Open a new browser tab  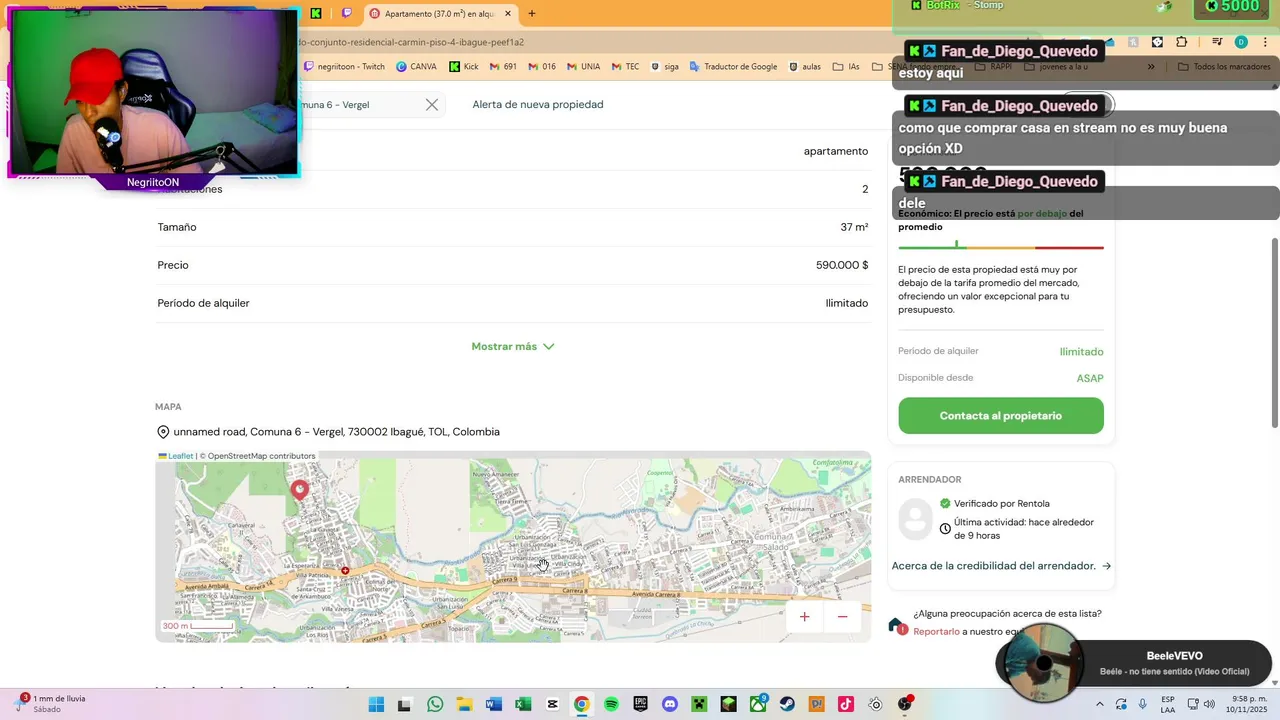point(532,14)
